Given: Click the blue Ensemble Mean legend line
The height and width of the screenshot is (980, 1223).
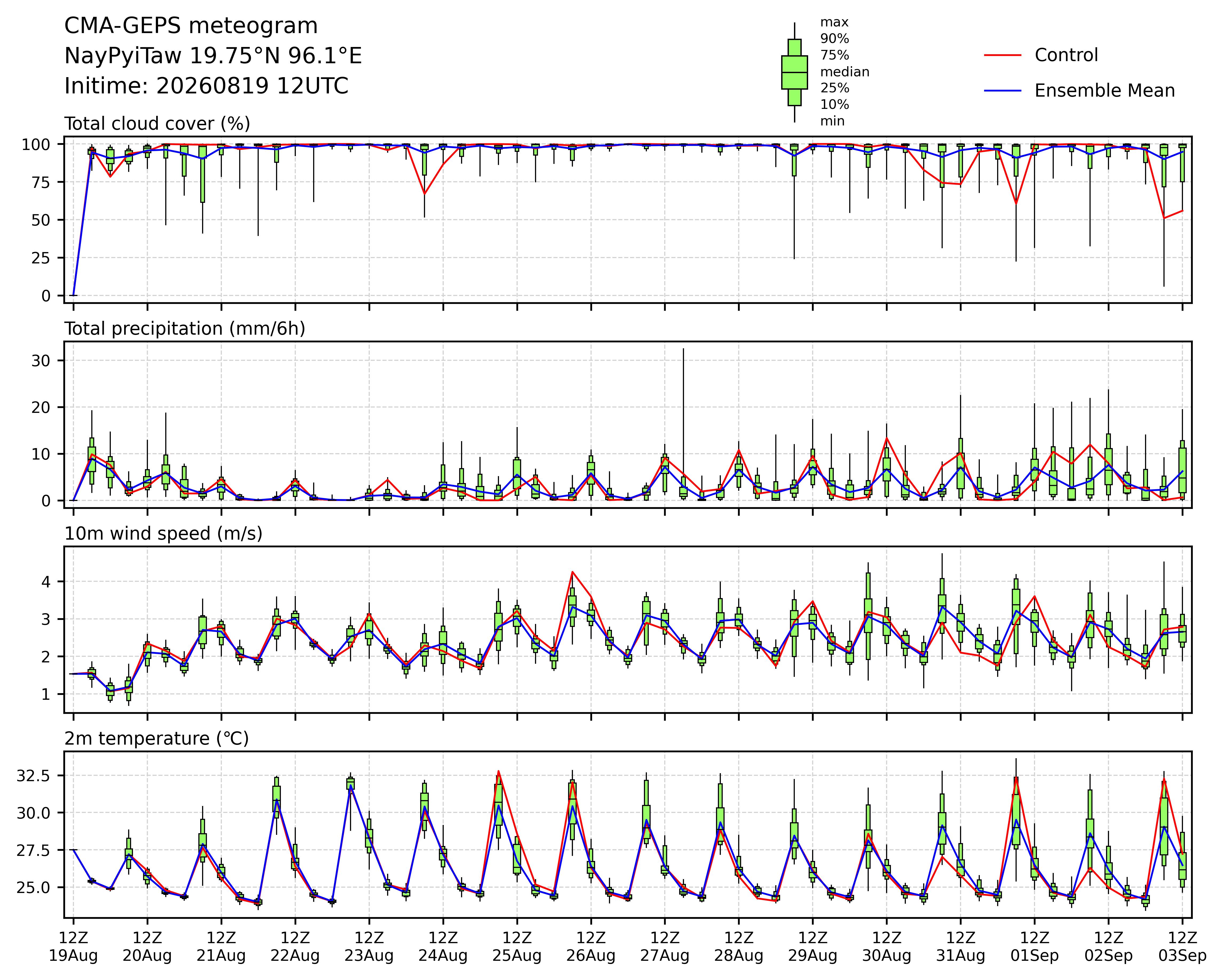Looking at the screenshot, I should pos(1002,91).
